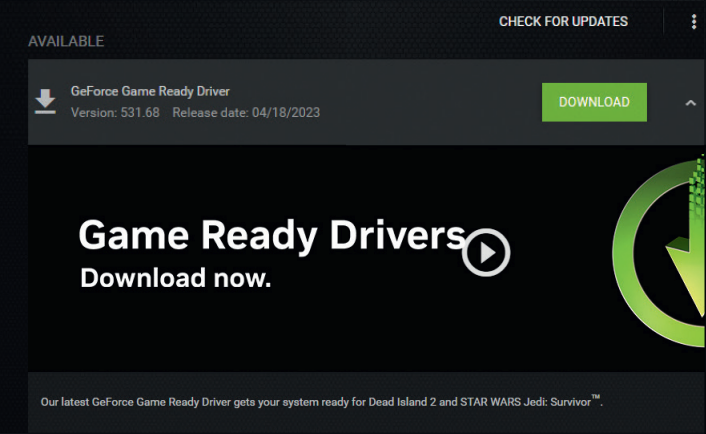
Task: Play the Game Ready Drivers video
Action: [x=486, y=253]
